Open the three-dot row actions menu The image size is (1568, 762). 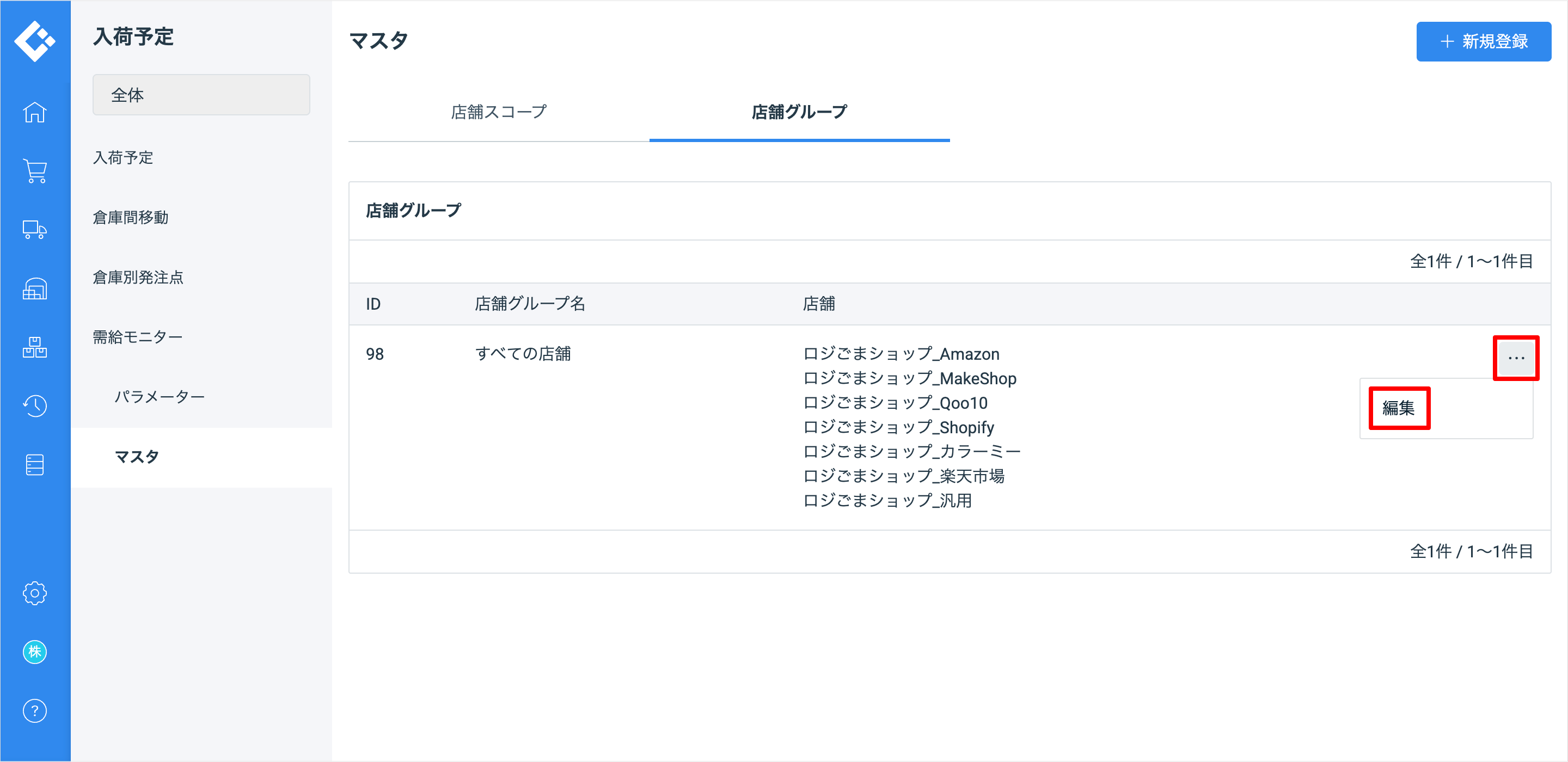tap(1516, 358)
